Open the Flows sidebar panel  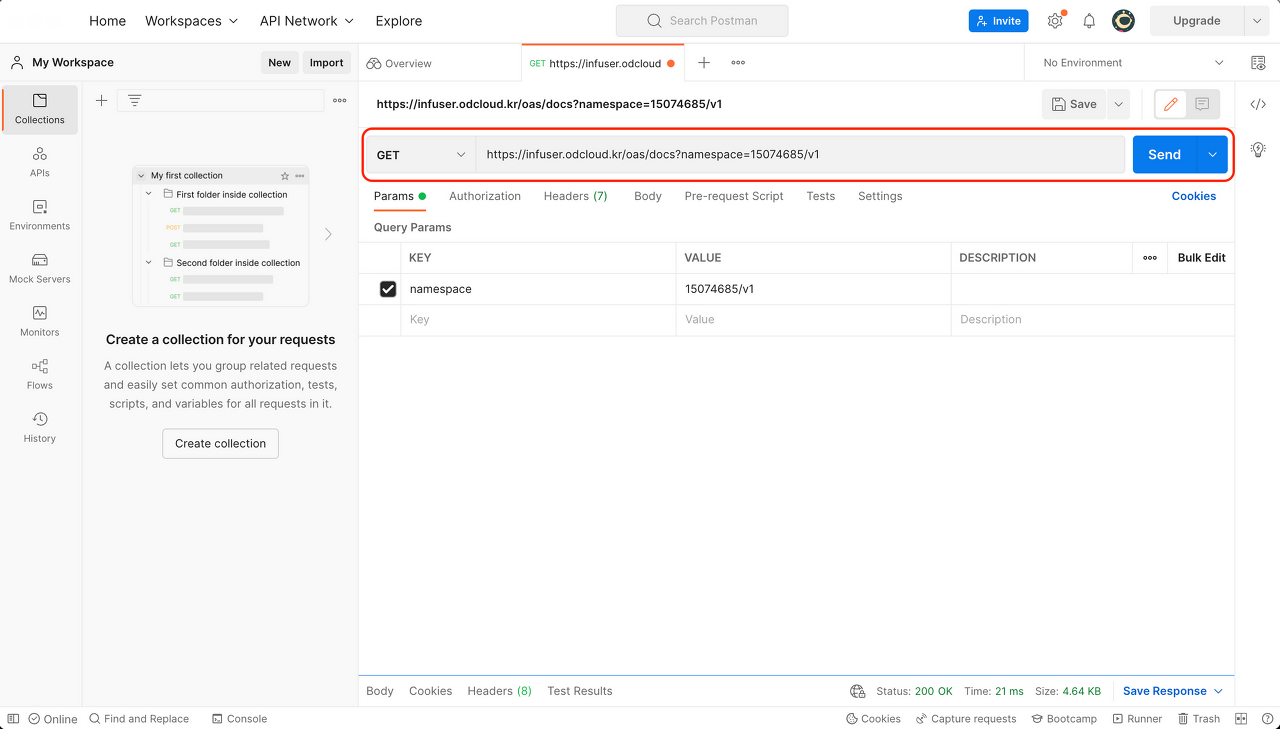40,375
